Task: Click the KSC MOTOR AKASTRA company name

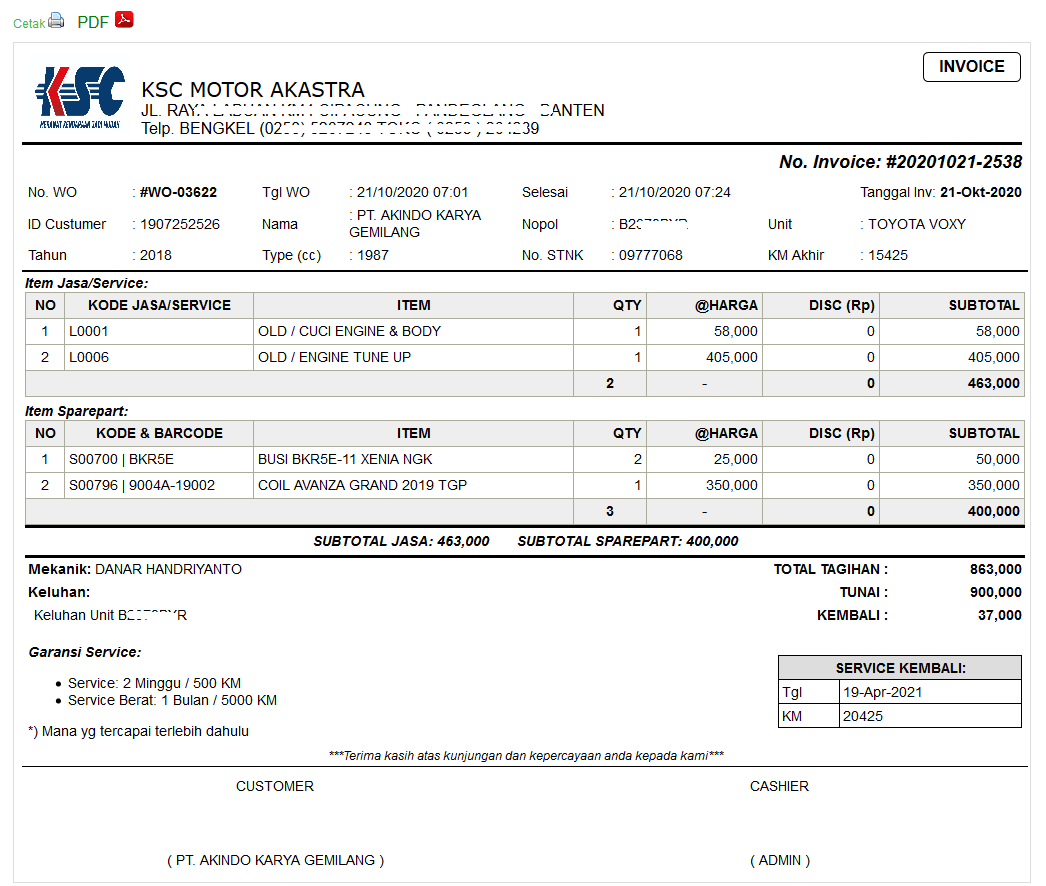Action: point(253,89)
